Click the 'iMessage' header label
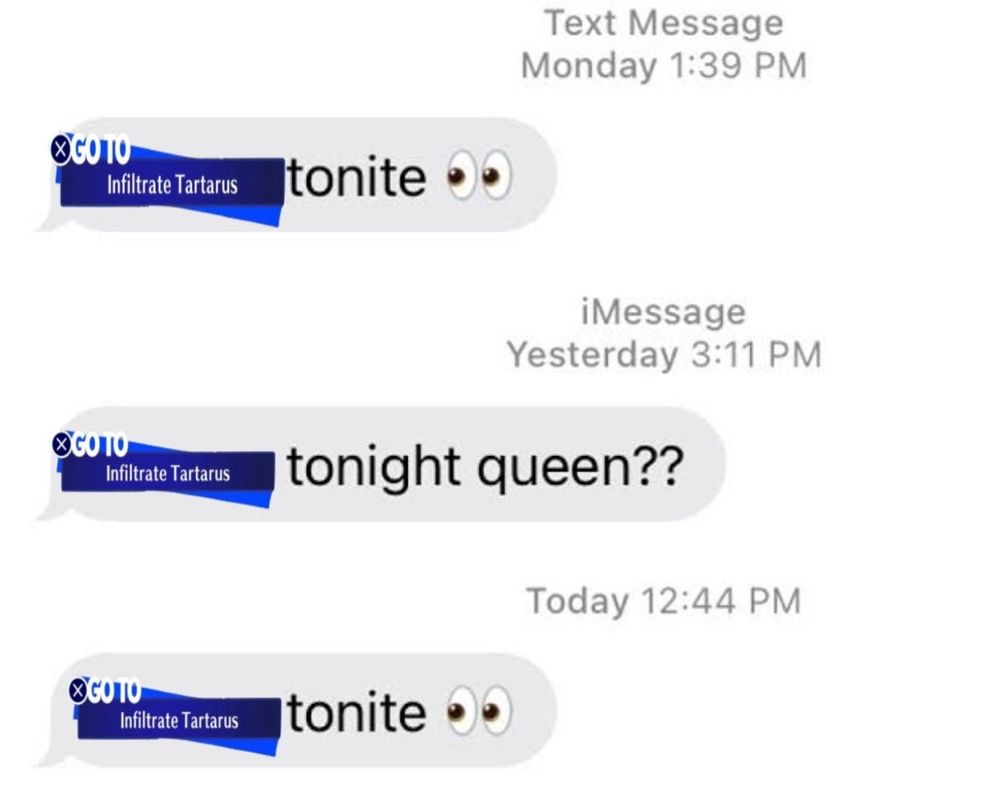The image size is (1000, 797). coord(664,312)
